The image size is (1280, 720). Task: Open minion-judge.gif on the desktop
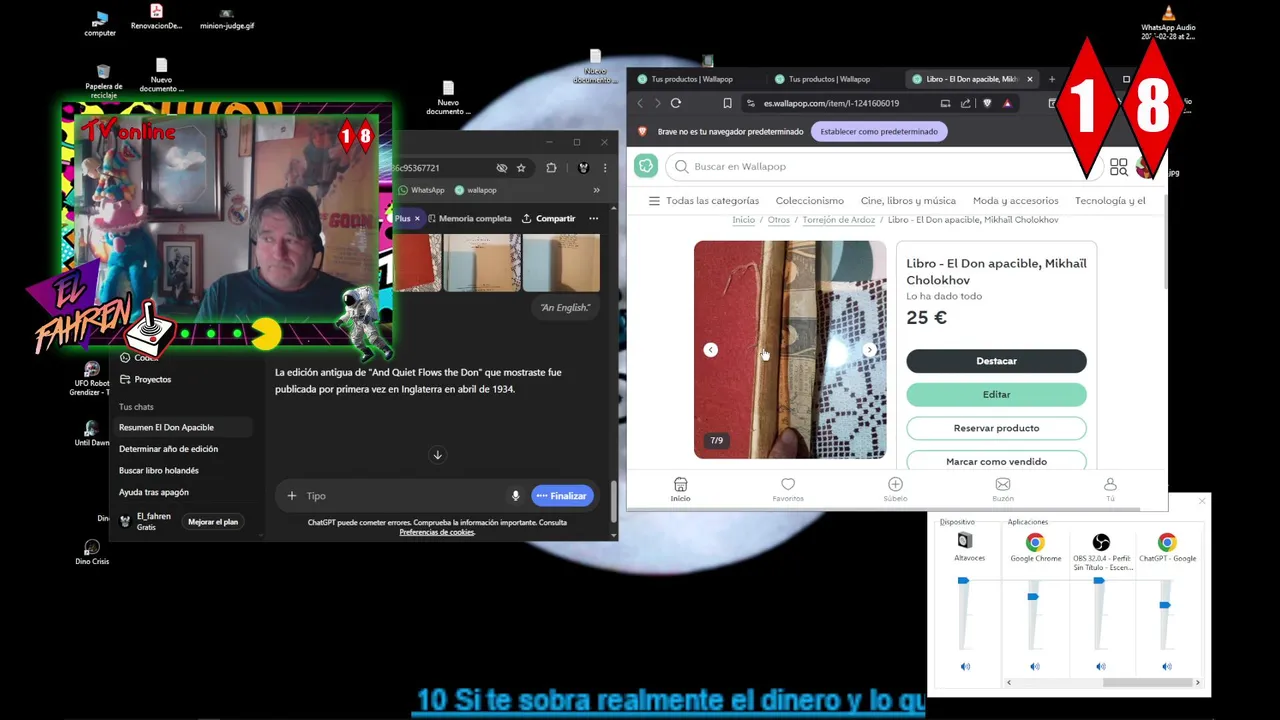click(227, 20)
